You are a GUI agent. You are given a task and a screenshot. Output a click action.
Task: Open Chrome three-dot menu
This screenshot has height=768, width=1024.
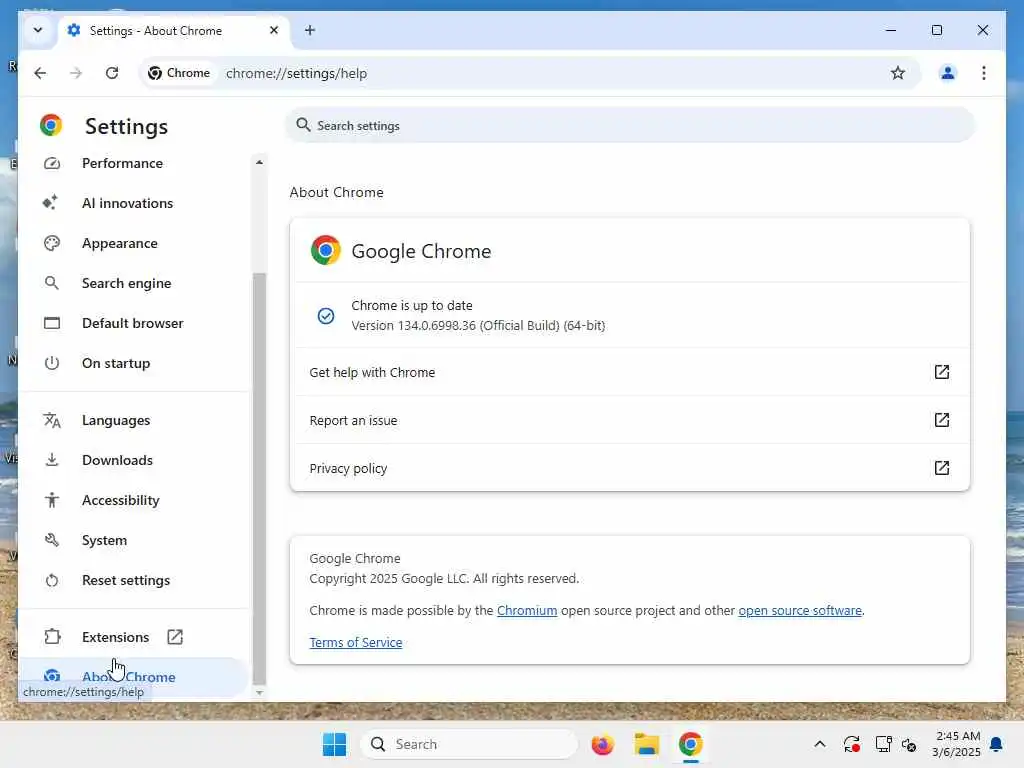984,73
